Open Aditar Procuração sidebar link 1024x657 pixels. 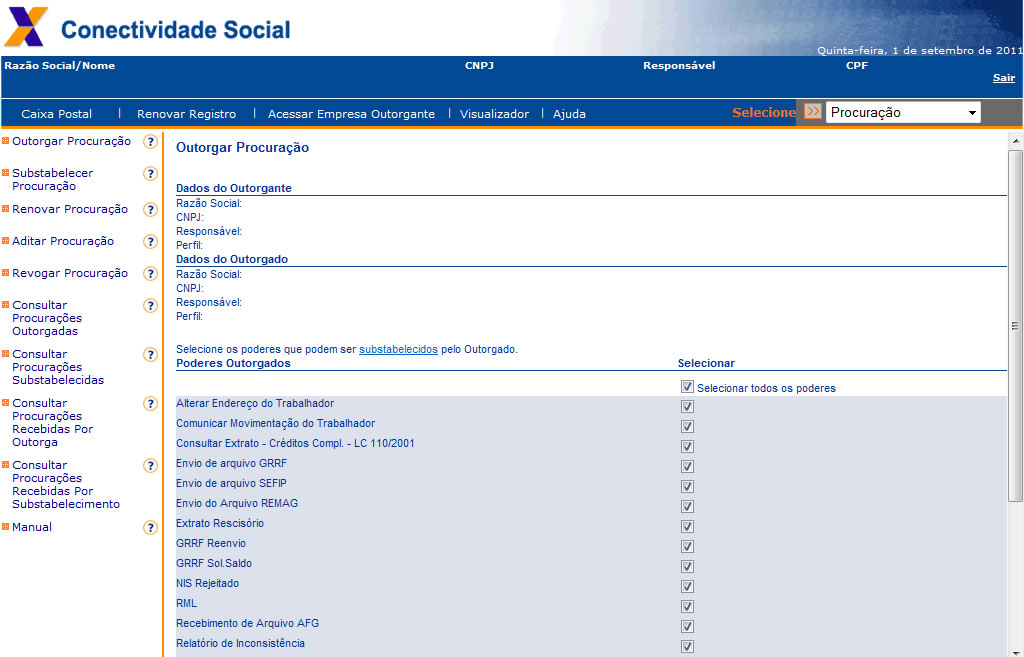click(63, 241)
